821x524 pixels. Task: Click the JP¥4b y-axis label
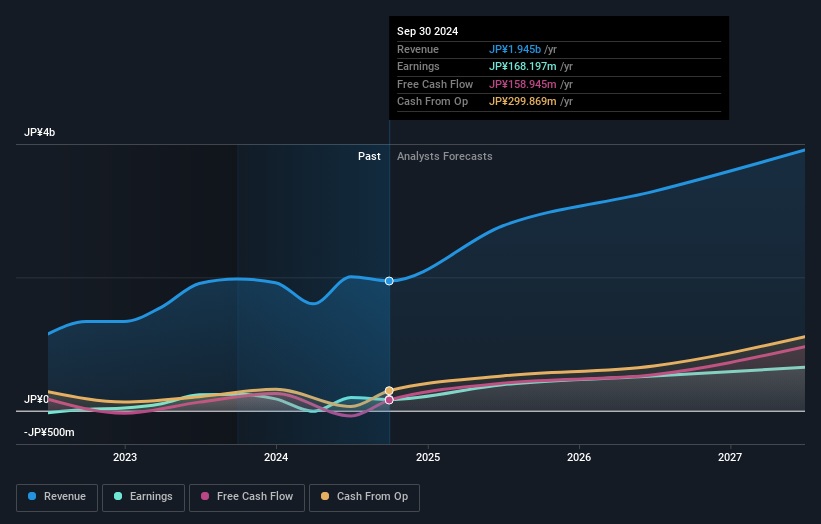[x=39, y=132]
